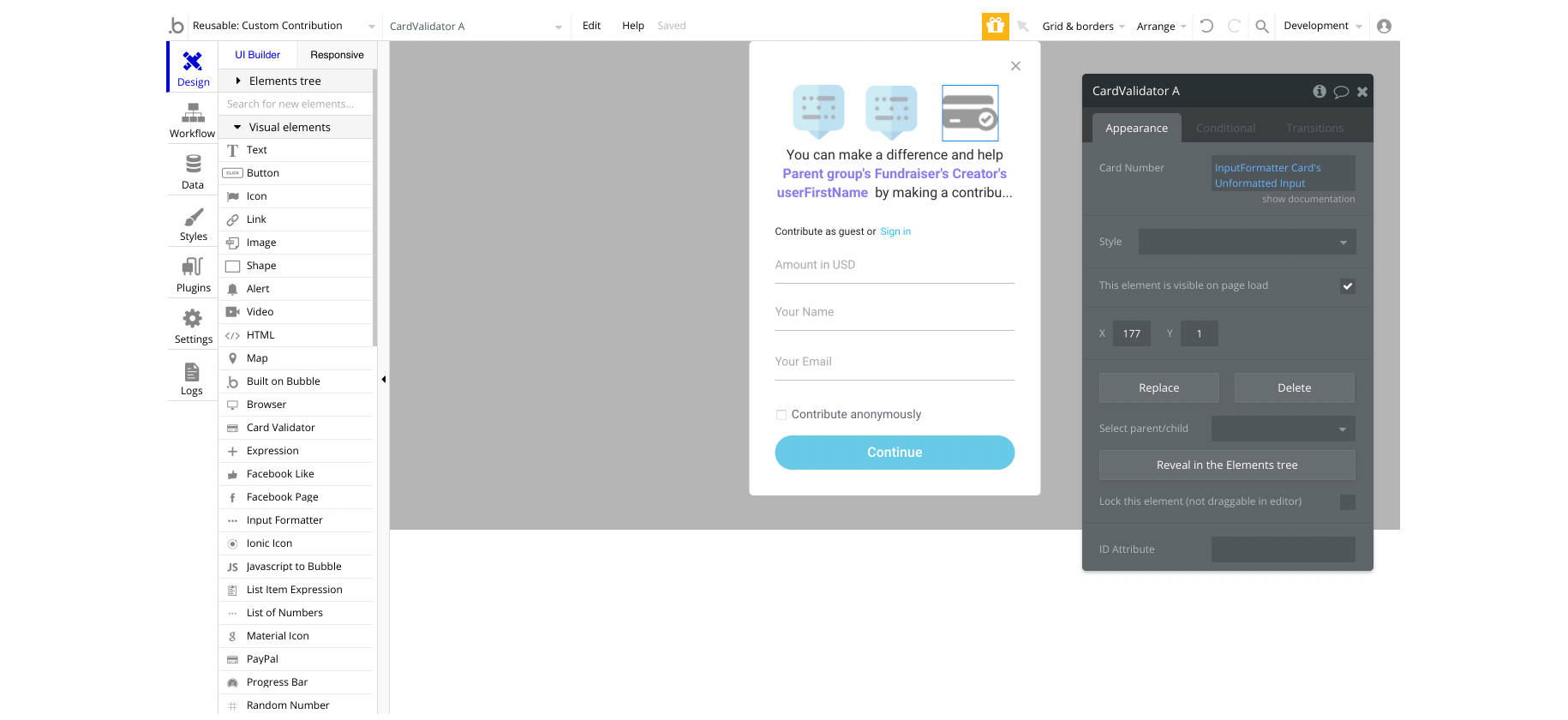Click 'Reveal in the Elements tree' button
This screenshot has width=1568, height=720.
(1227, 465)
